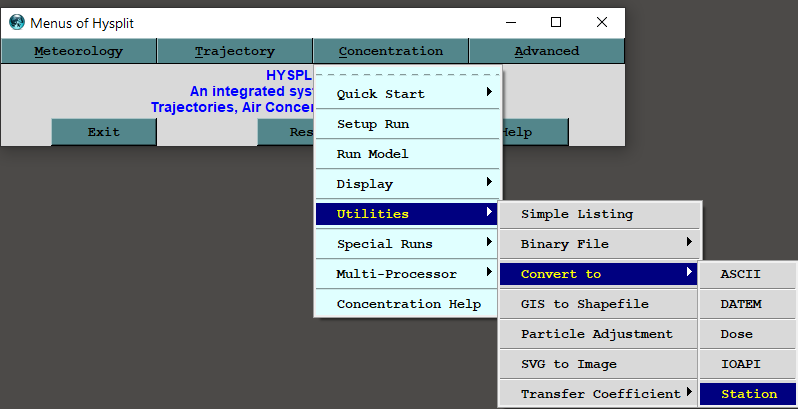Open Concentration Help
The width and height of the screenshot is (798, 409).
[407, 304]
